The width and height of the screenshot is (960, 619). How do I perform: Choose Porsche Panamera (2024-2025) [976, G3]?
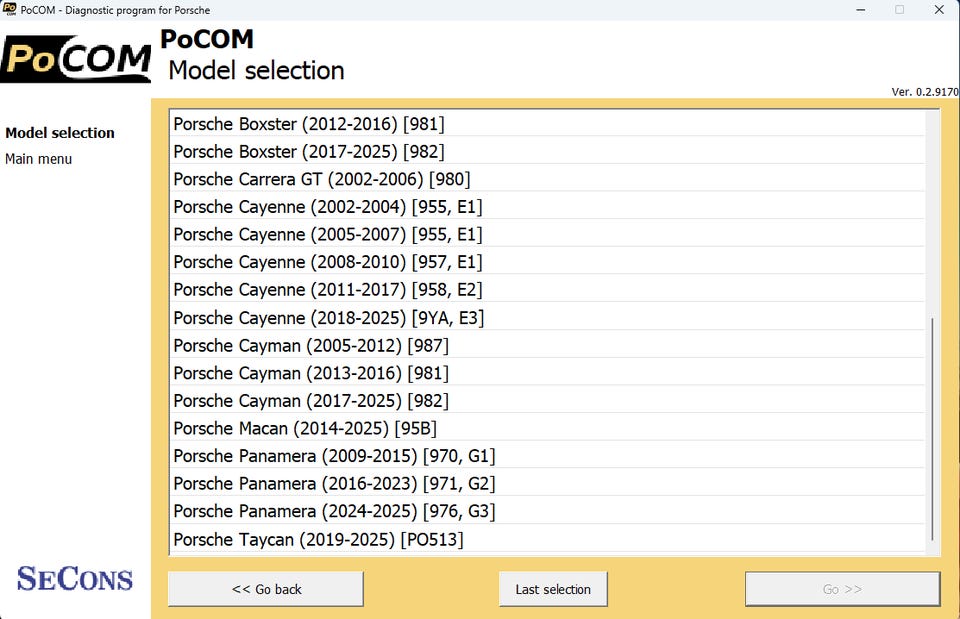pos(334,511)
